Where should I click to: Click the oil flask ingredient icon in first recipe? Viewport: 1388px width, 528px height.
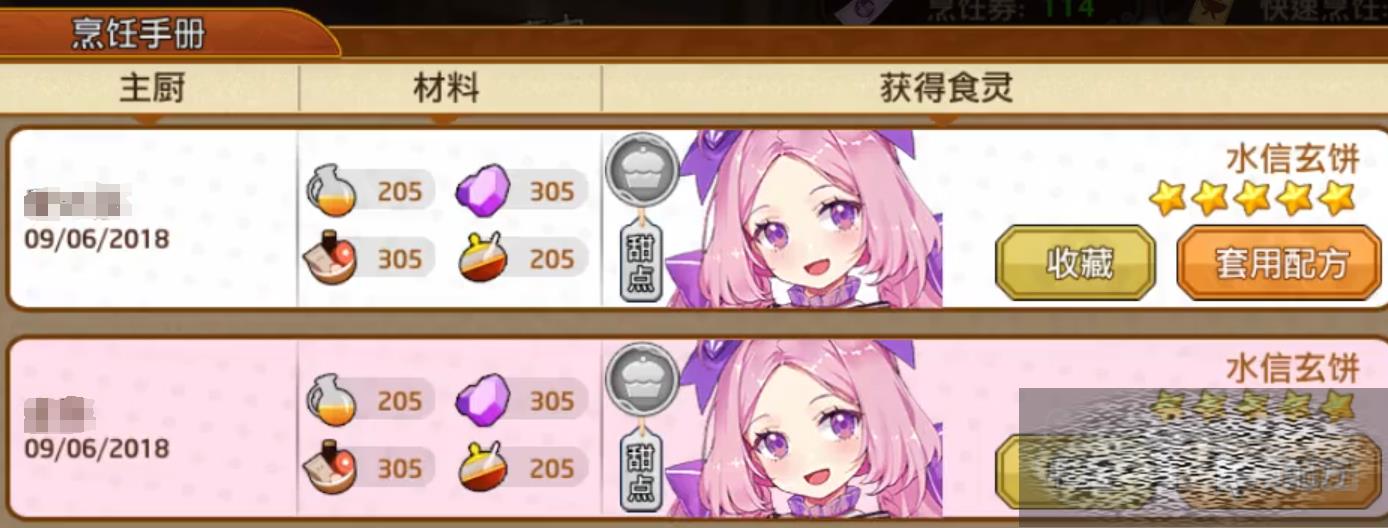[x=331, y=190]
